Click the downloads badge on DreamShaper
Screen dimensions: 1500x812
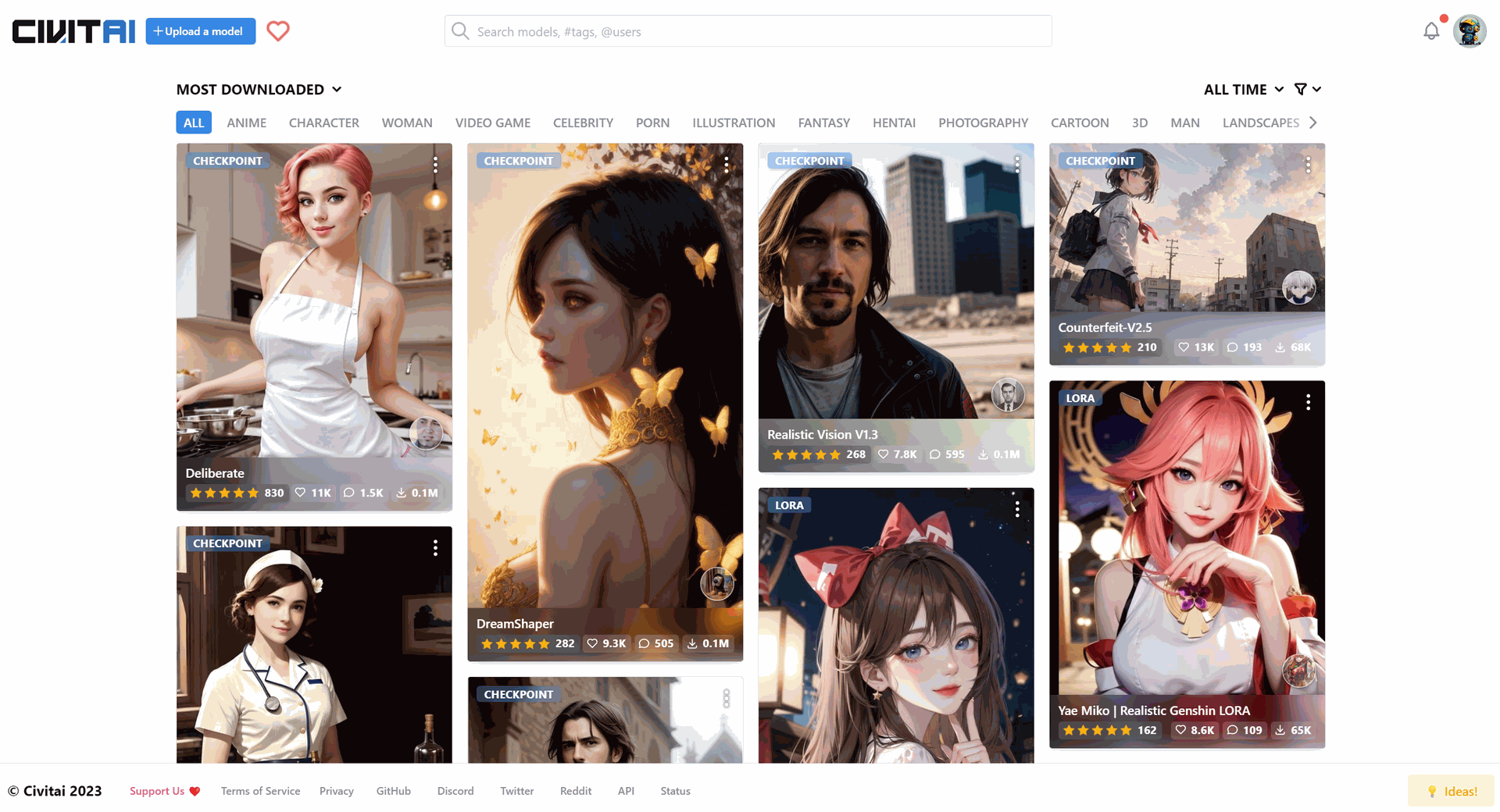pos(708,643)
